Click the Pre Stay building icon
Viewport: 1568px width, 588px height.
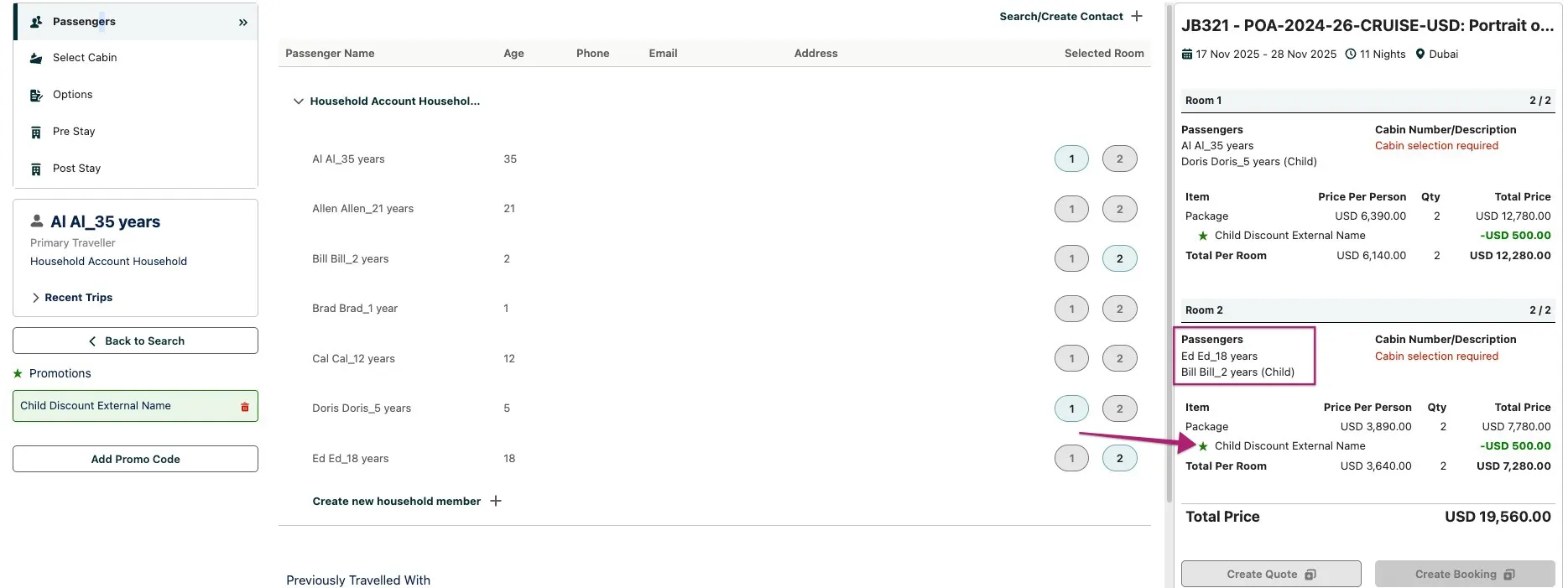[x=36, y=132]
